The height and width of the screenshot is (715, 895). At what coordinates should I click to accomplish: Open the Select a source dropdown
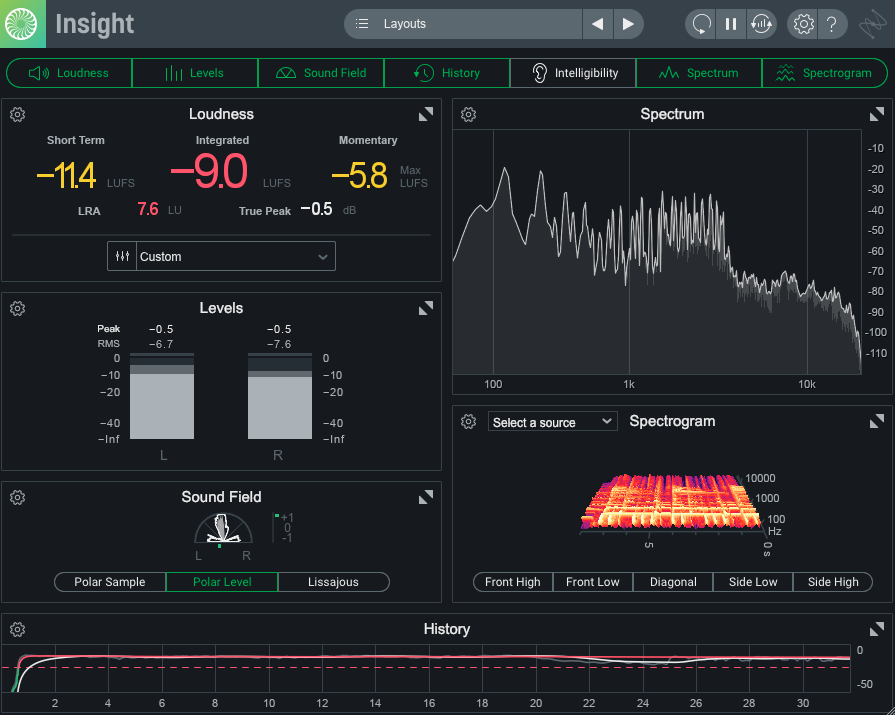pyautogui.click(x=553, y=422)
